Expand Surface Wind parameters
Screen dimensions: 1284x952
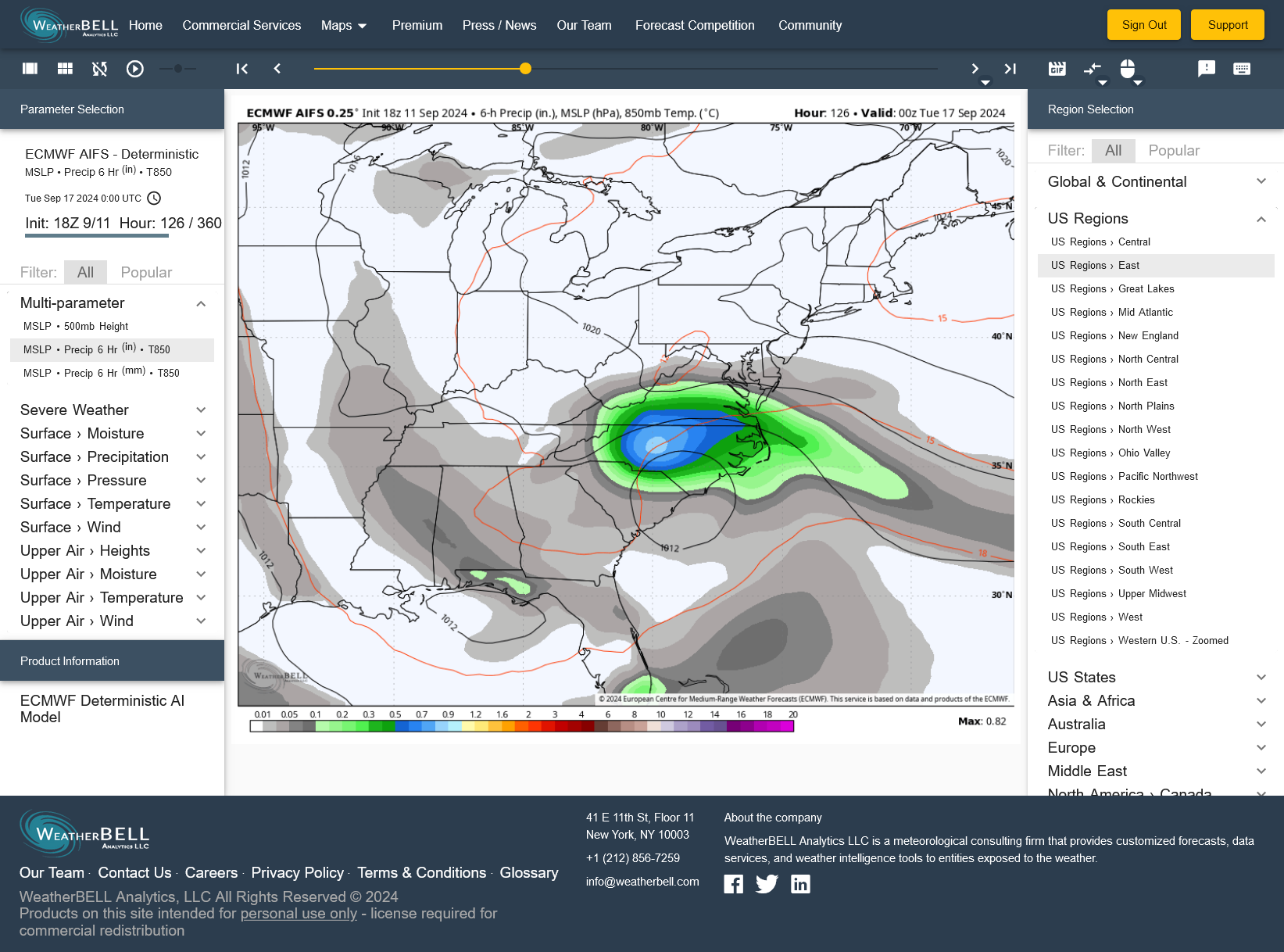[x=112, y=528]
